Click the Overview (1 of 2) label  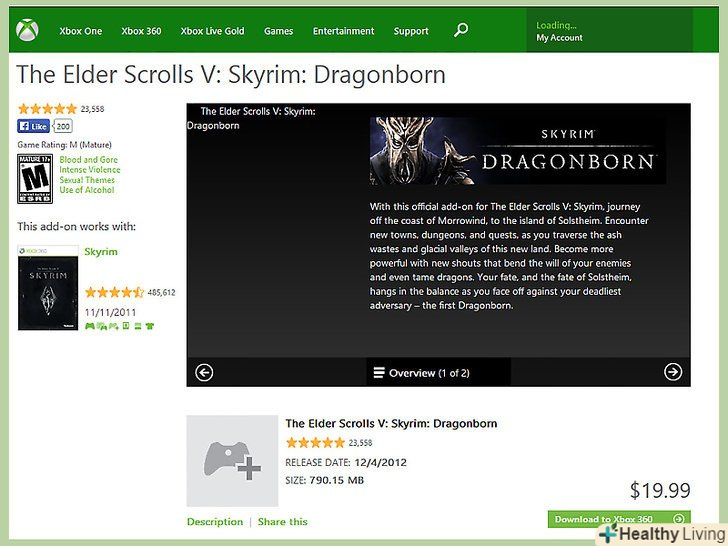coord(429,373)
